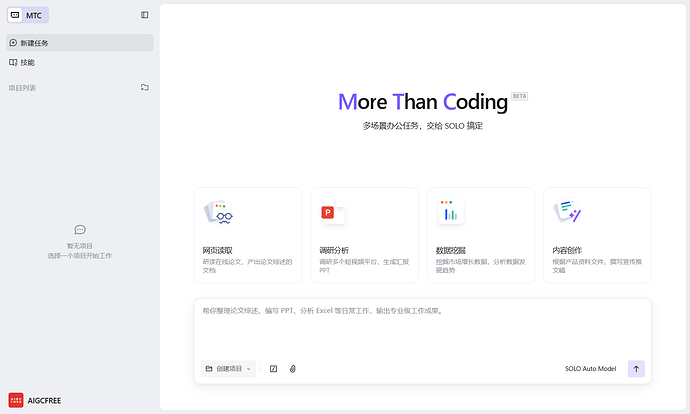Click the glasses web-reading icon
The width and height of the screenshot is (690, 414).
click(218, 212)
